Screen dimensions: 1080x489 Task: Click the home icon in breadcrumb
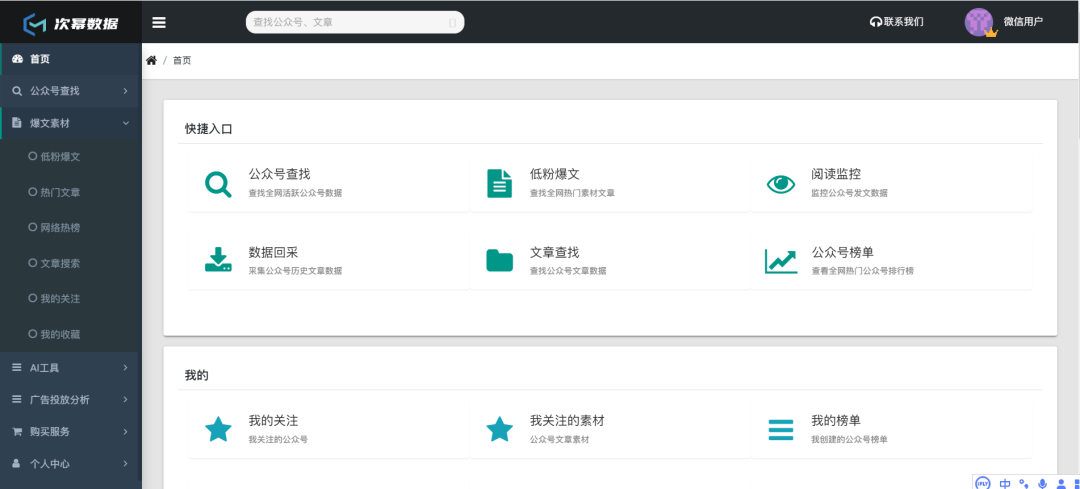(152, 61)
